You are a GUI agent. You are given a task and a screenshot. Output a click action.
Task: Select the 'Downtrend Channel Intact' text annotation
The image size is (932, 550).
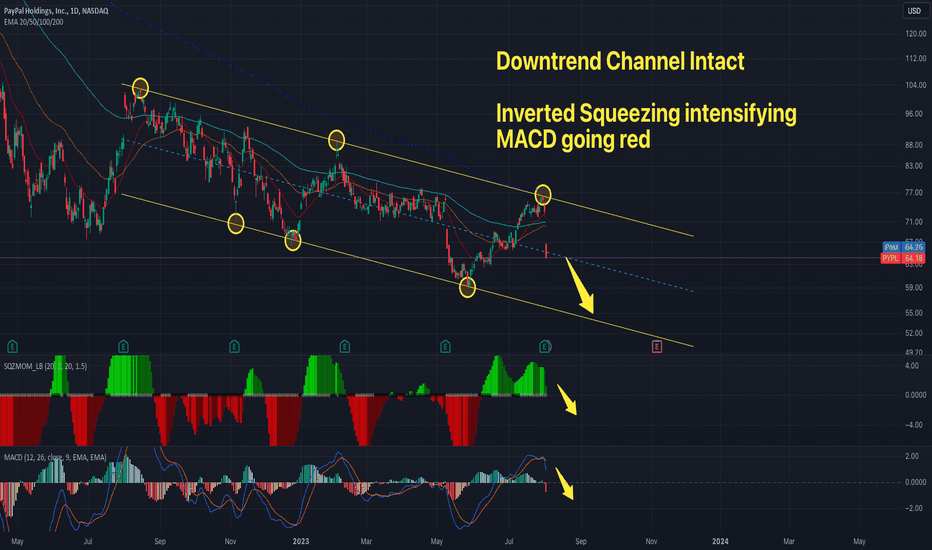tap(620, 61)
